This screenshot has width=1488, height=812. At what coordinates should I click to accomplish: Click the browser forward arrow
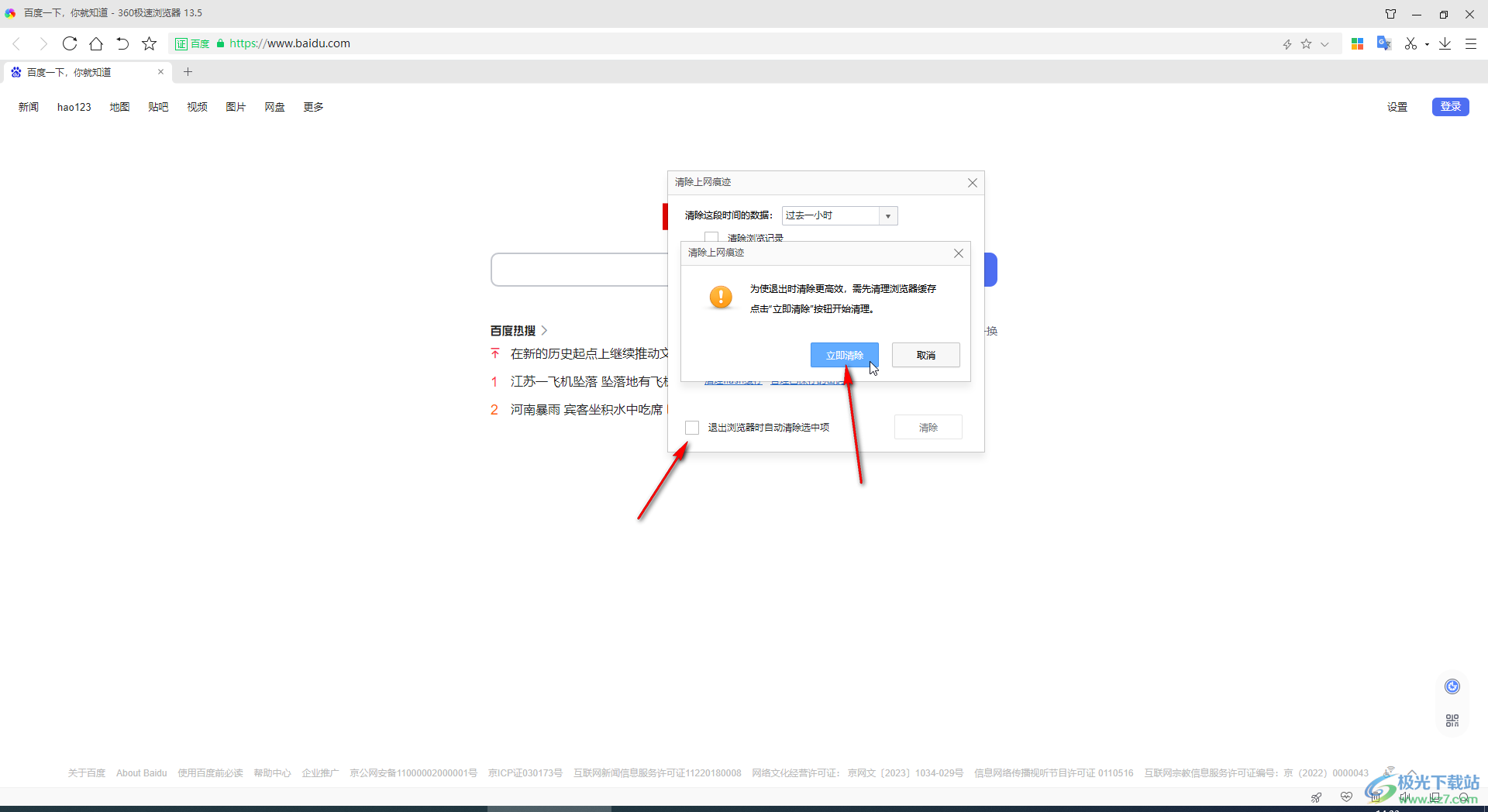(x=43, y=43)
